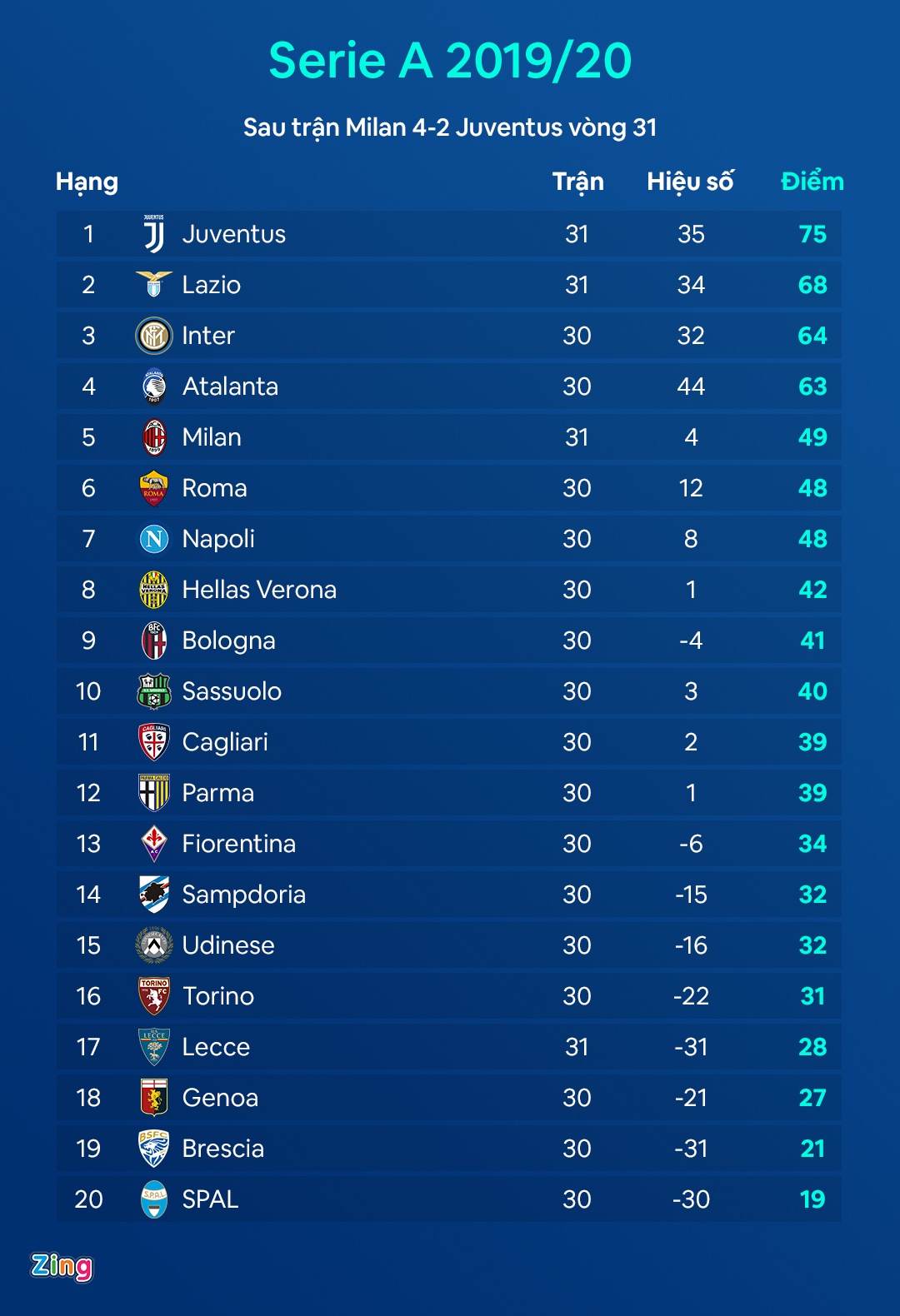900x1316 pixels.
Task: Click the Napoli N logo
Action: (154, 539)
